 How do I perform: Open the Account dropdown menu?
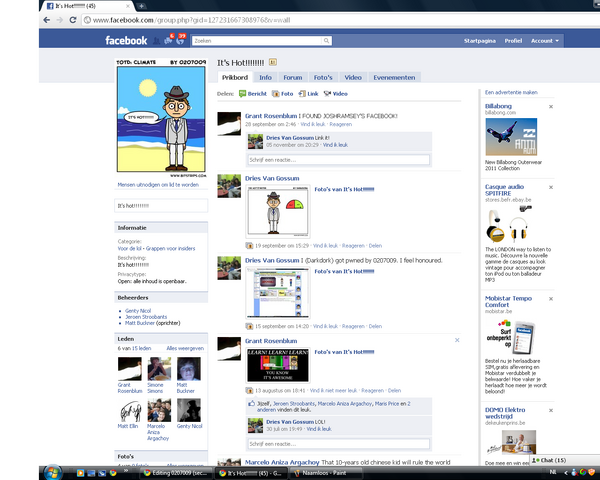click(545, 41)
